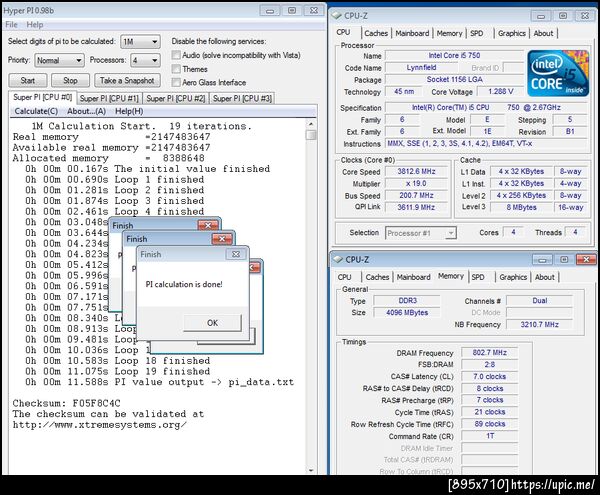
Task: Select About tab in lower CPU-Z window
Action: coord(545,277)
